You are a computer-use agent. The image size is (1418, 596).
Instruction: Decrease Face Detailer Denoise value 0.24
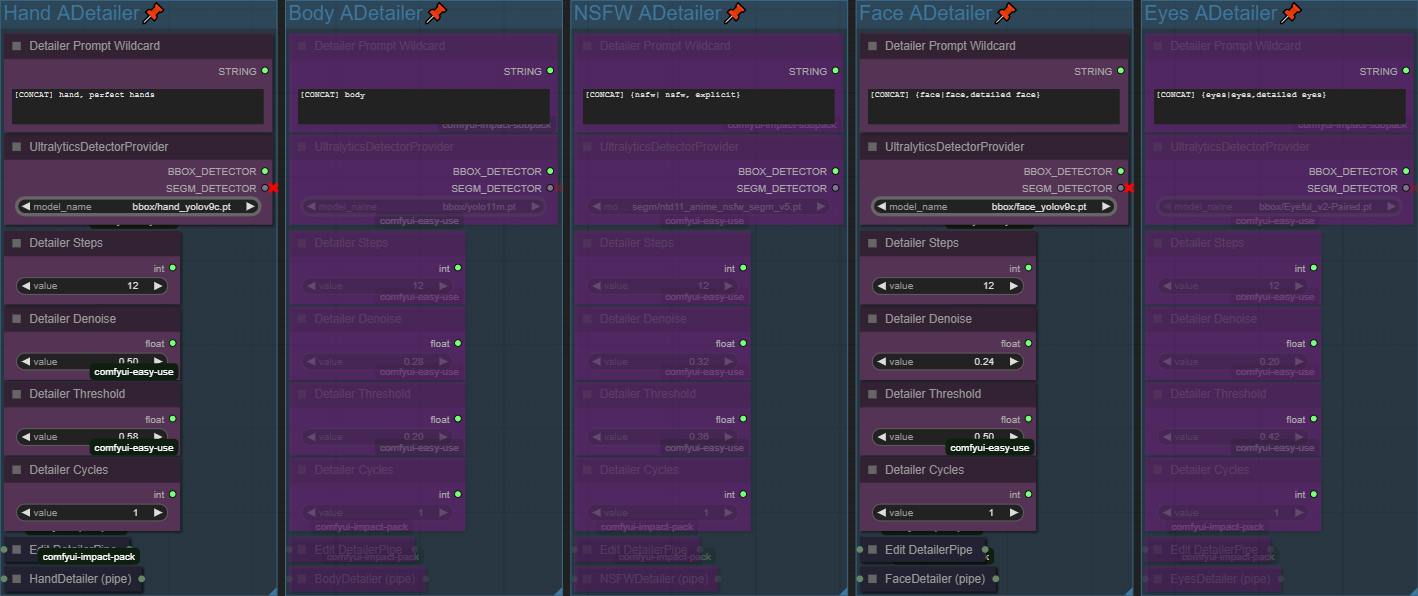(882, 362)
